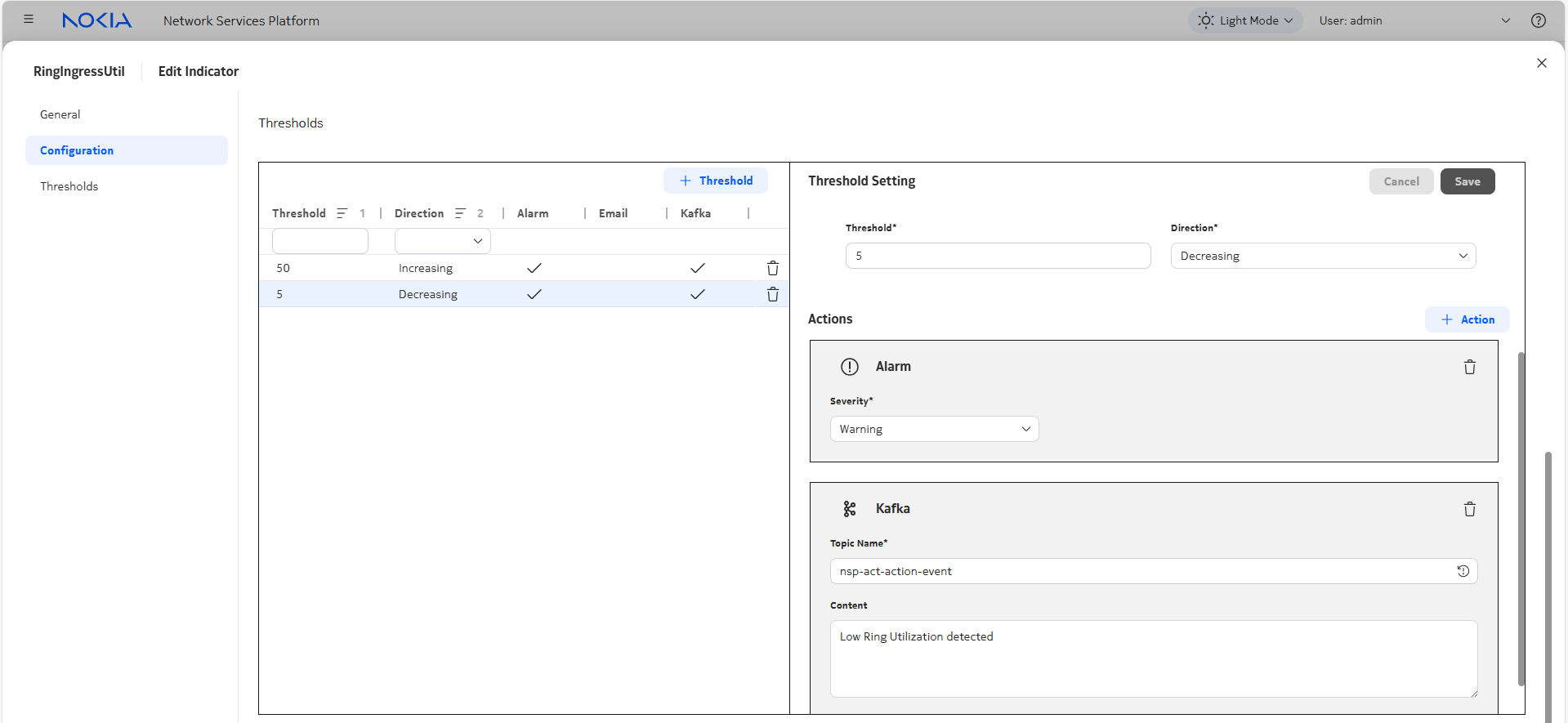Open the Thresholds section in sidebar
Viewport: 1568px width, 723px height.
click(69, 186)
